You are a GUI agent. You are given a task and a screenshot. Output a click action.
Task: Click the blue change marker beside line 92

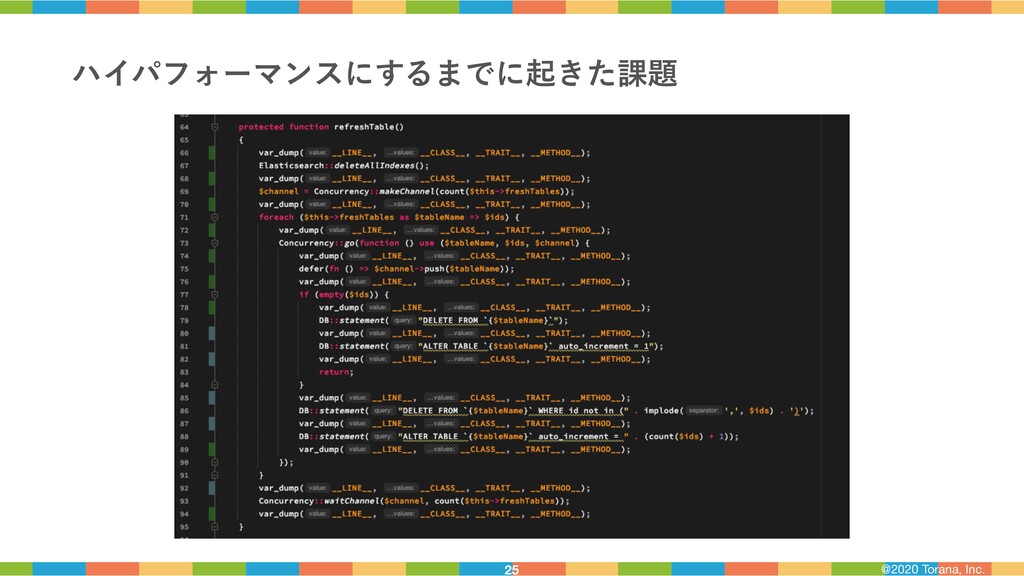[x=212, y=488]
